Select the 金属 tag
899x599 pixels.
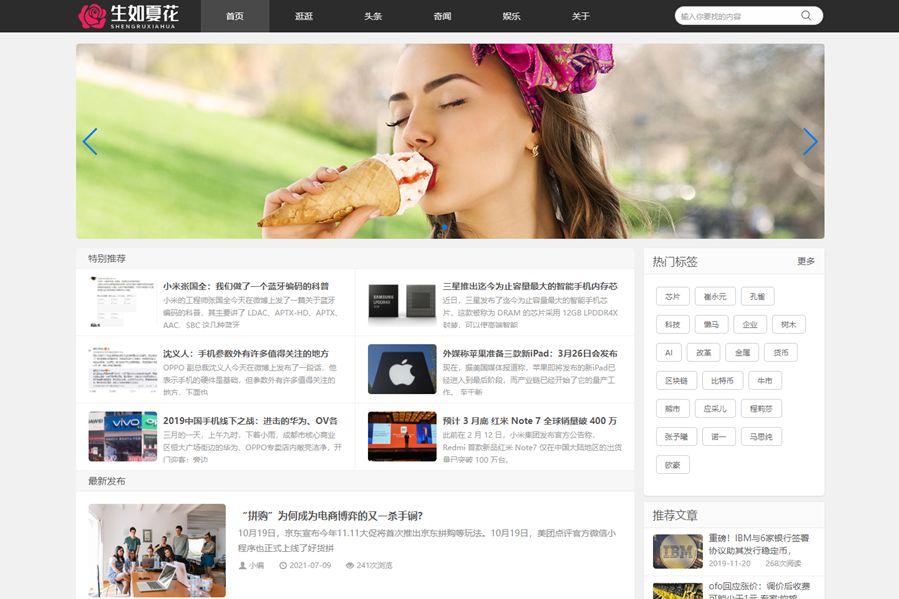(x=742, y=353)
